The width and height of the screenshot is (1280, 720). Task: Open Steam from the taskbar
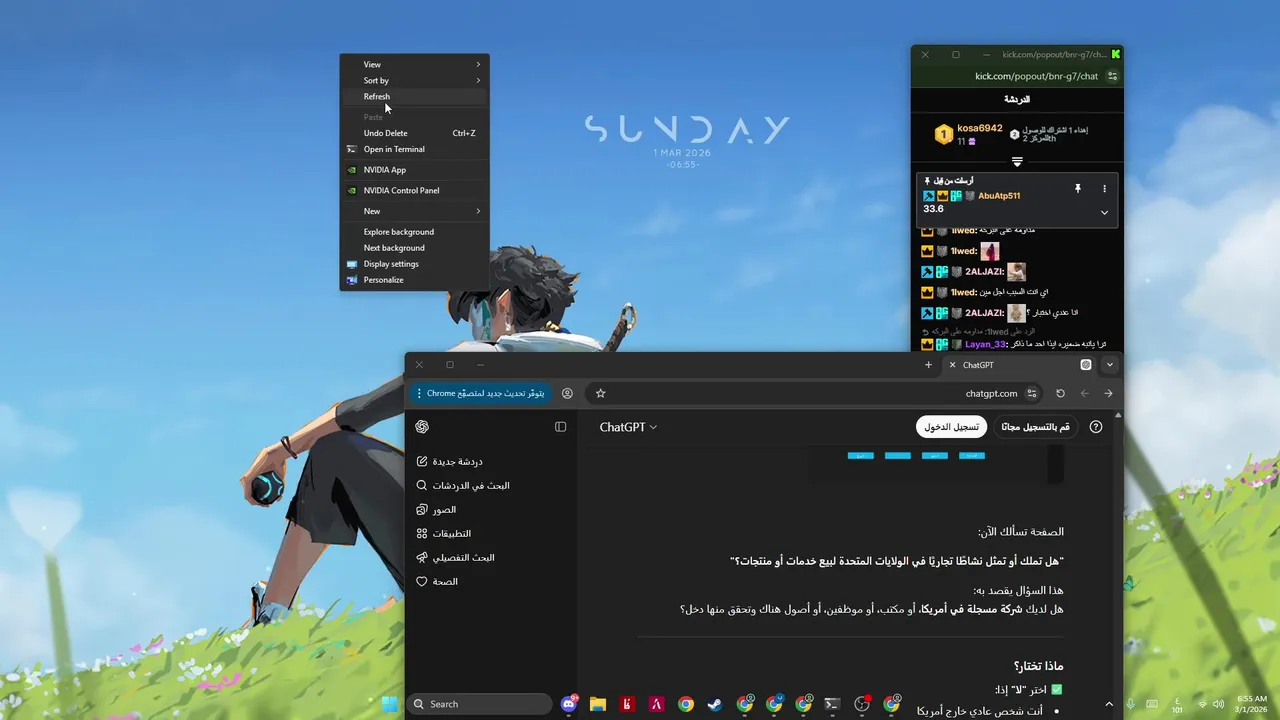tap(715, 704)
